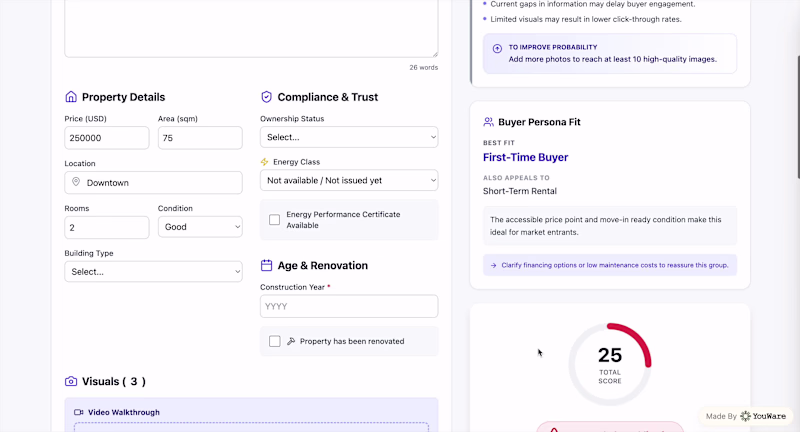Image resolution: width=800 pixels, height=432 pixels.
Task: Click the location pin icon in Location field
Action: click(x=76, y=182)
